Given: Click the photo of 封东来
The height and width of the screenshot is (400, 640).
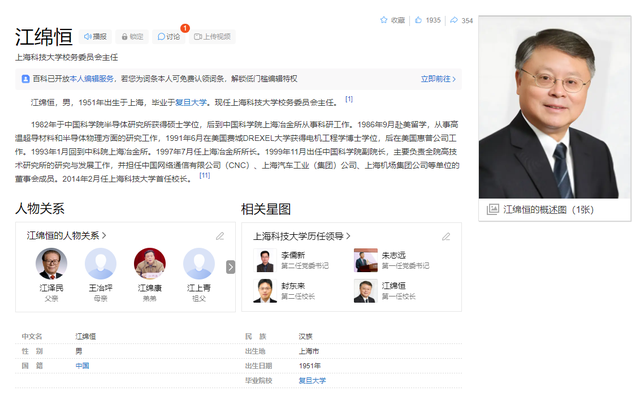Looking at the screenshot, I should (265, 291).
